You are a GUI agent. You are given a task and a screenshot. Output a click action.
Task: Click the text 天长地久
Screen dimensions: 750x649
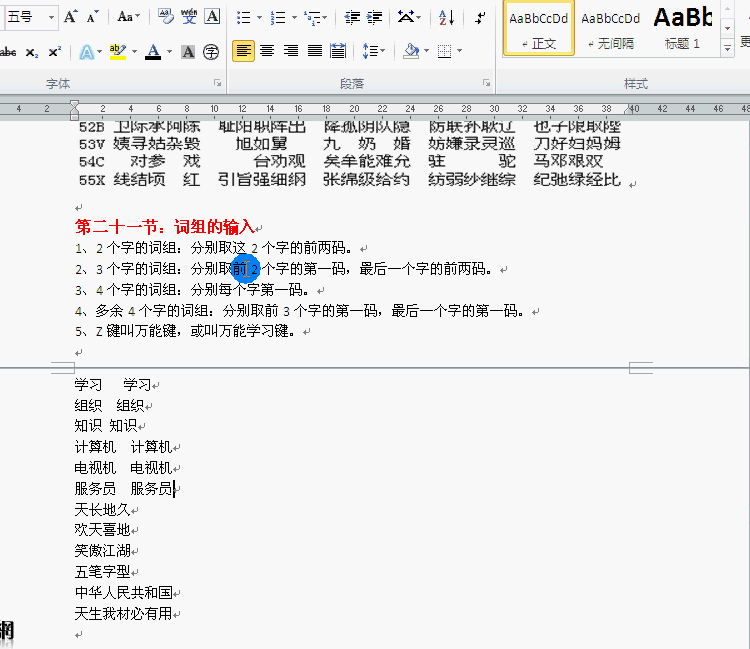click(x=102, y=510)
